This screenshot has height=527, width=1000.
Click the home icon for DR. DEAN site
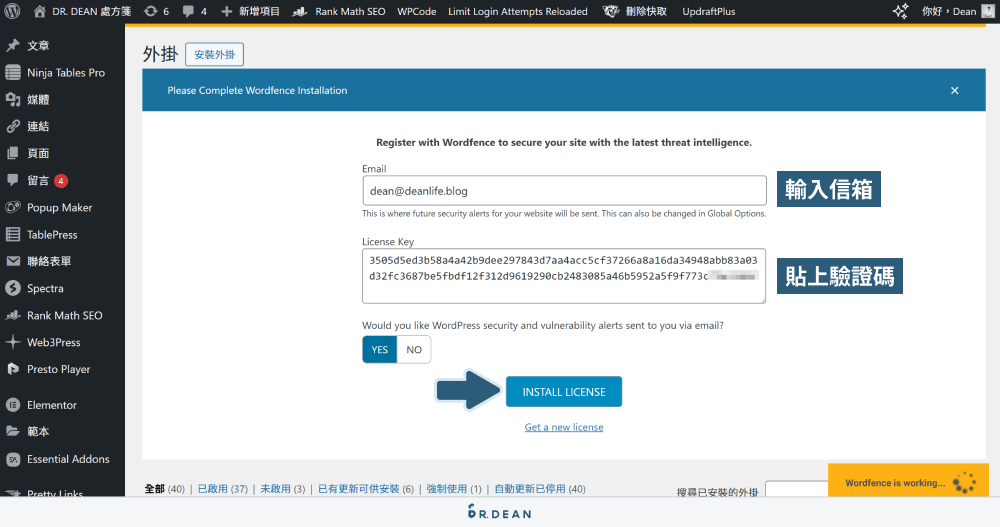click(40, 11)
